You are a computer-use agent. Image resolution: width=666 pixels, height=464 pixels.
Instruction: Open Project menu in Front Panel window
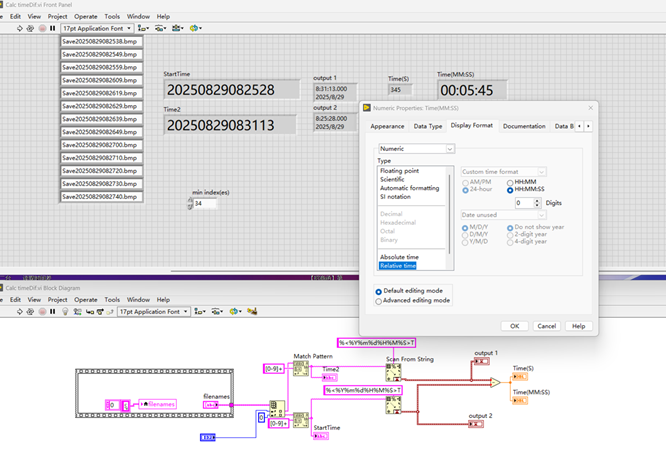pyautogui.click(x=57, y=17)
